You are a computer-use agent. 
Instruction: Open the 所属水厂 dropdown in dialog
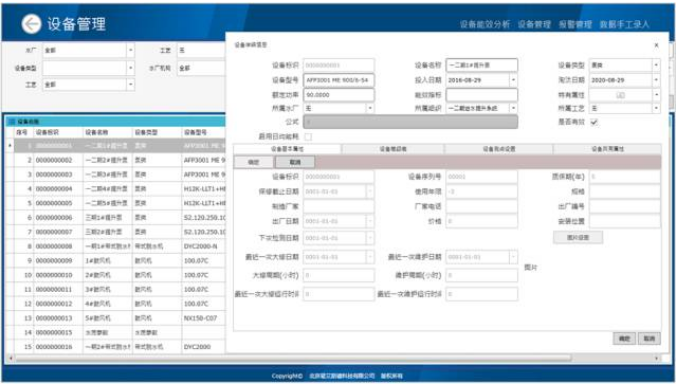pyautogui.click(x=370, y=108)
